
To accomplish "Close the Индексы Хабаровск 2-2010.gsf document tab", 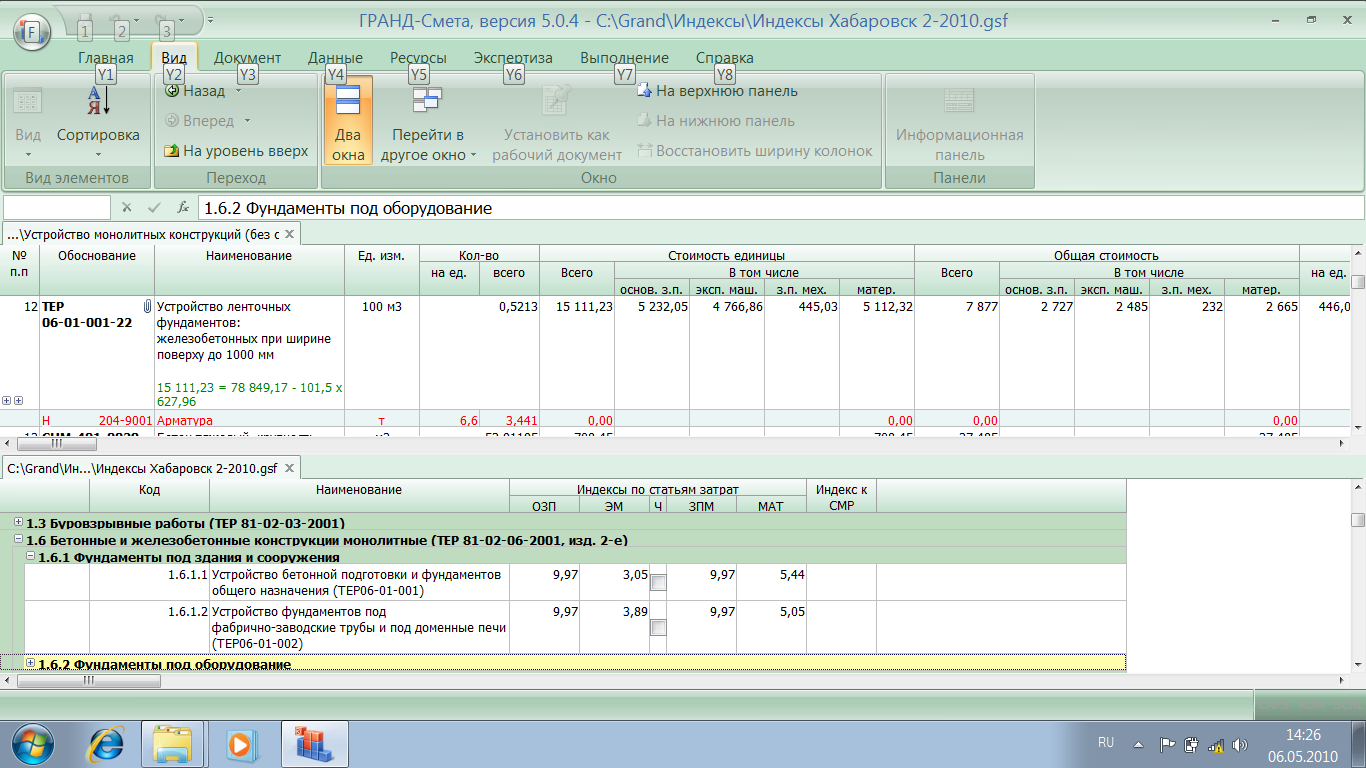I will 289,468.
